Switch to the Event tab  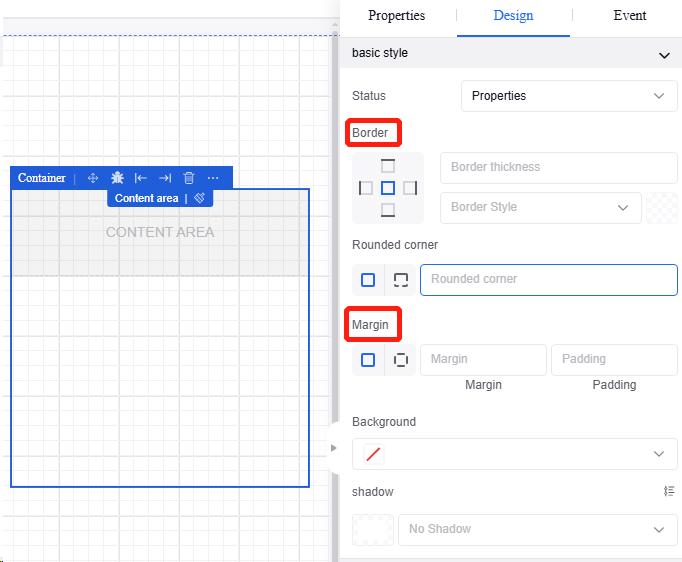[x=630, y=16]
